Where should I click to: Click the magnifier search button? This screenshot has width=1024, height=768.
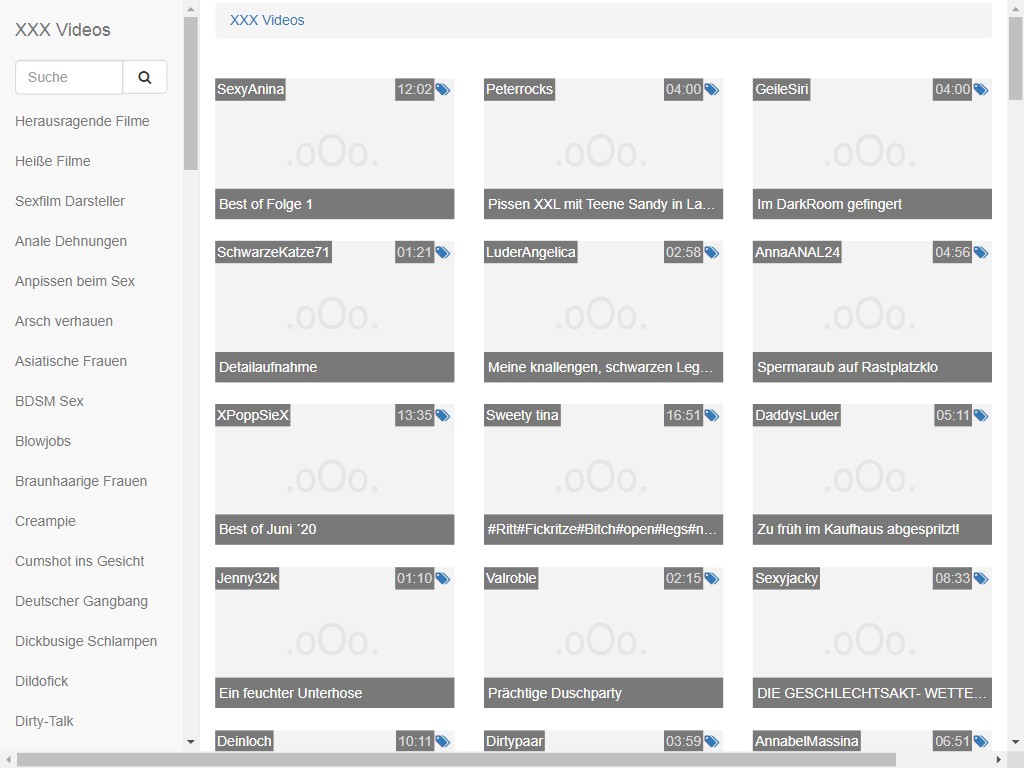[145, 77]
